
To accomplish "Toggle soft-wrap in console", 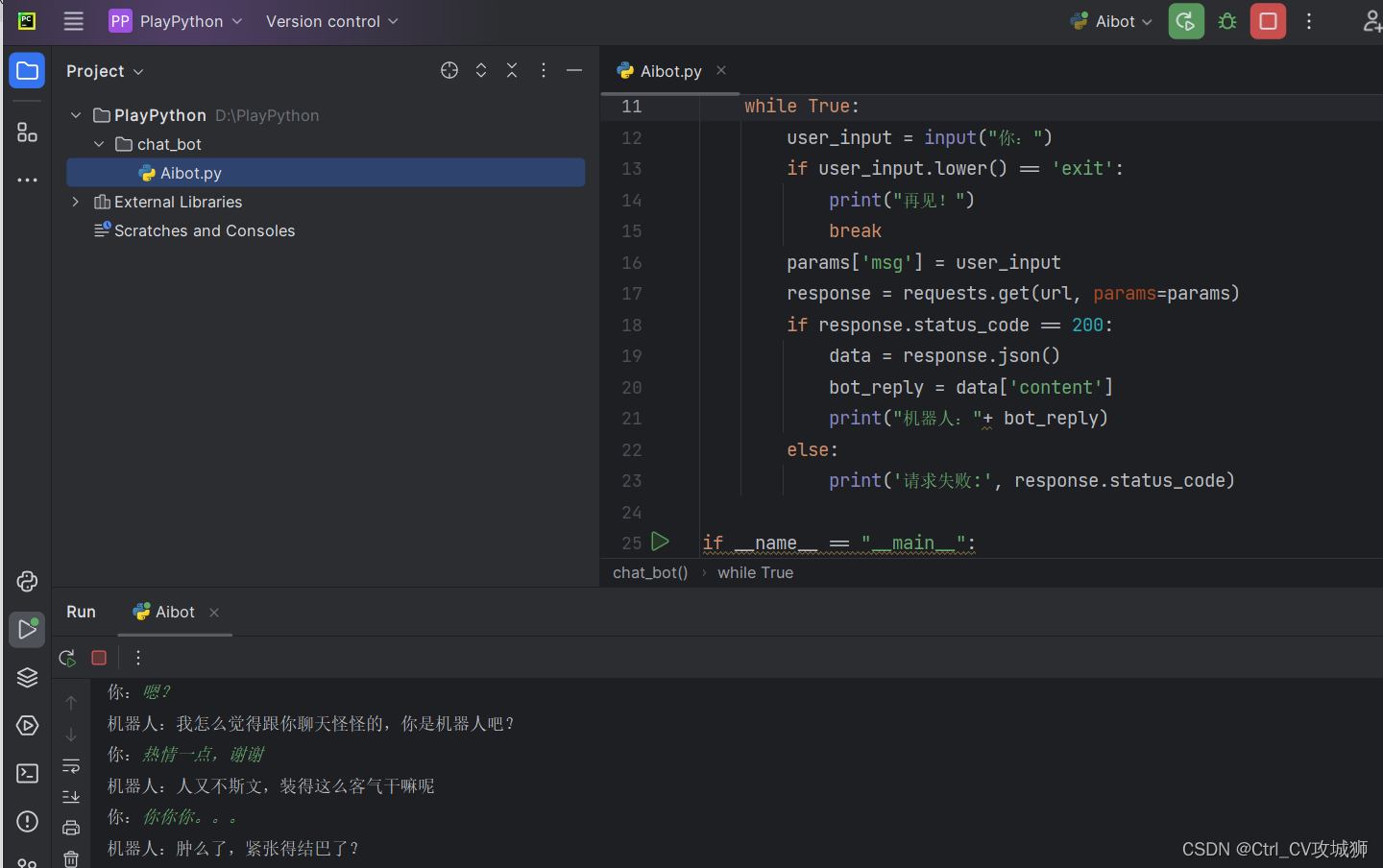I will point(71,765).
